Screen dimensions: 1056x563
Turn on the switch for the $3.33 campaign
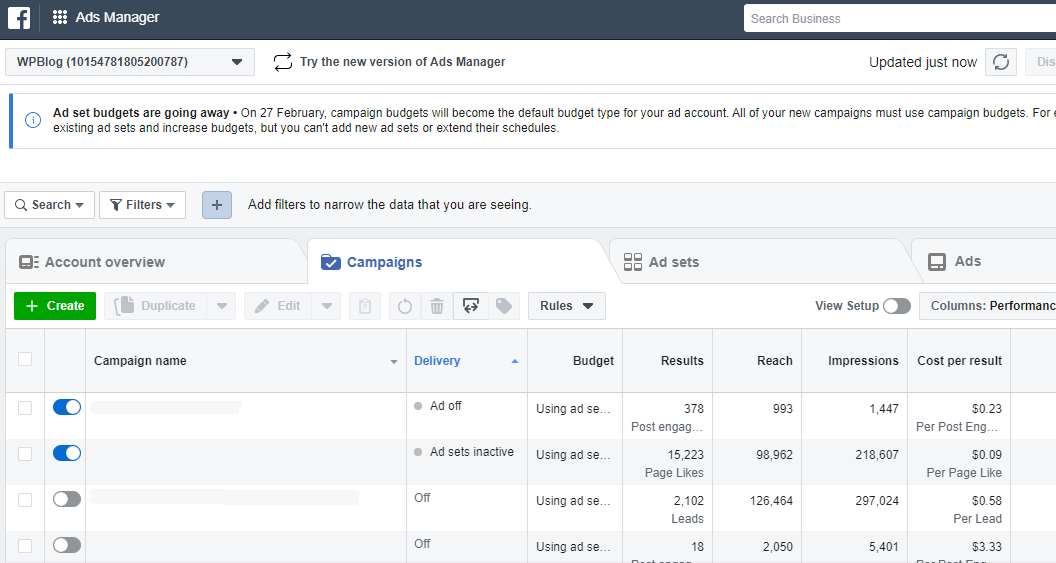tap(67, 545)
